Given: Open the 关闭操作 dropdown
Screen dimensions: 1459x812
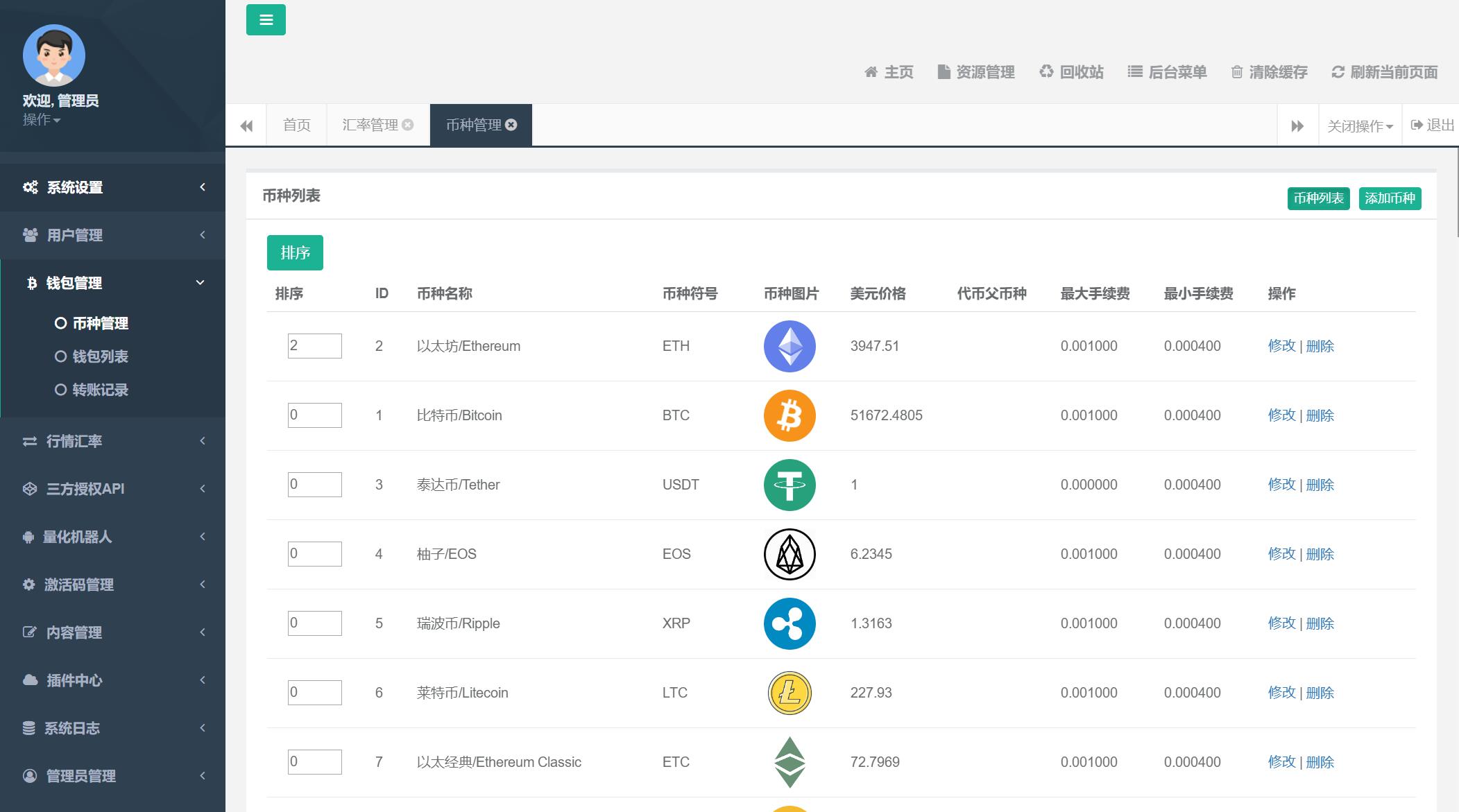Looking at the screenshot, I should [1360, 126].
